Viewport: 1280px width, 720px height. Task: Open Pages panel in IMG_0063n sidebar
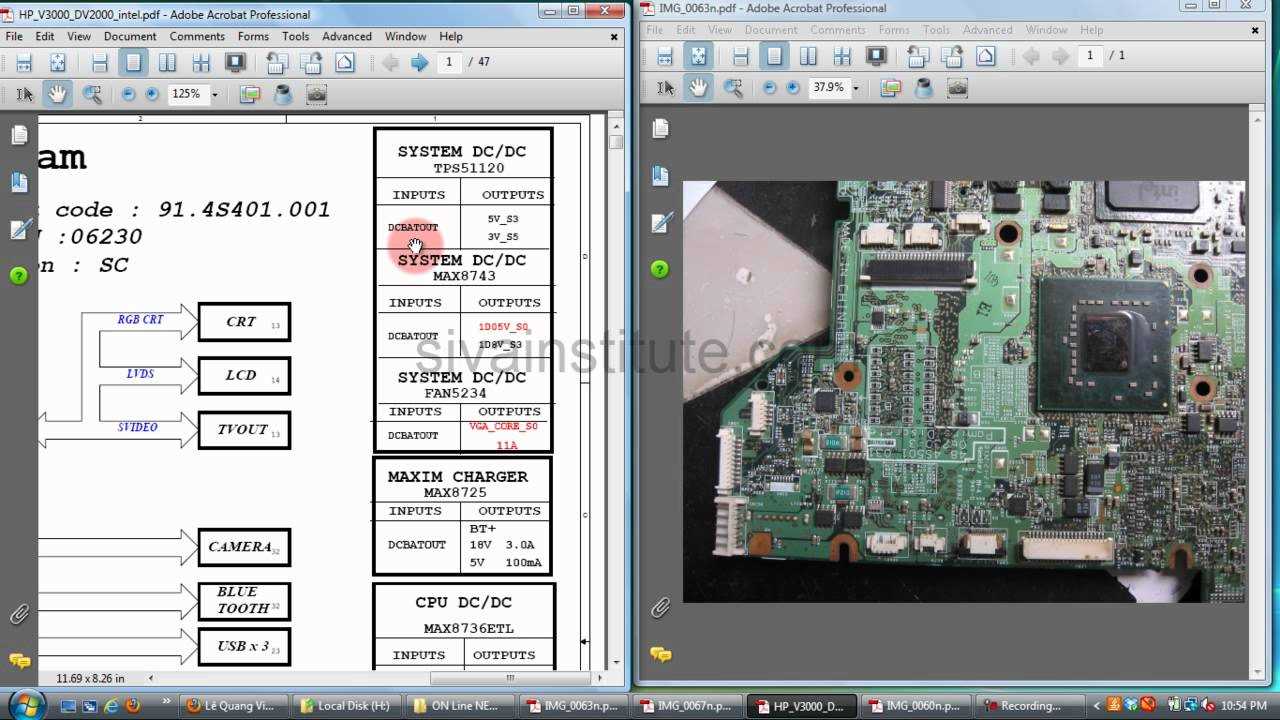(660, 128)
